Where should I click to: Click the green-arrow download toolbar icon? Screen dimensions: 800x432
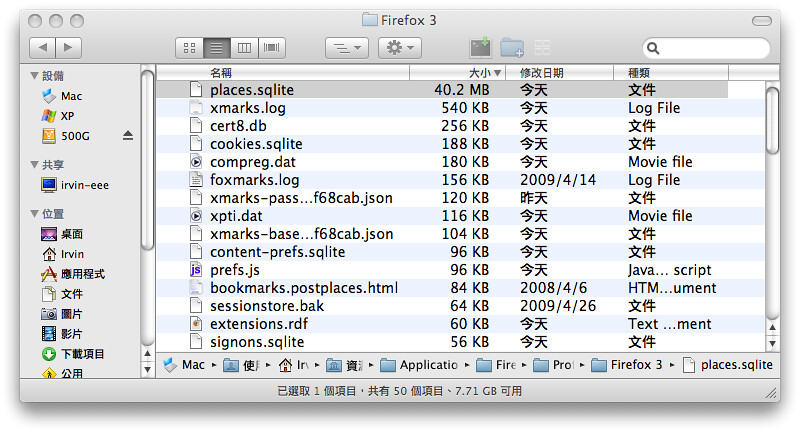480,47
